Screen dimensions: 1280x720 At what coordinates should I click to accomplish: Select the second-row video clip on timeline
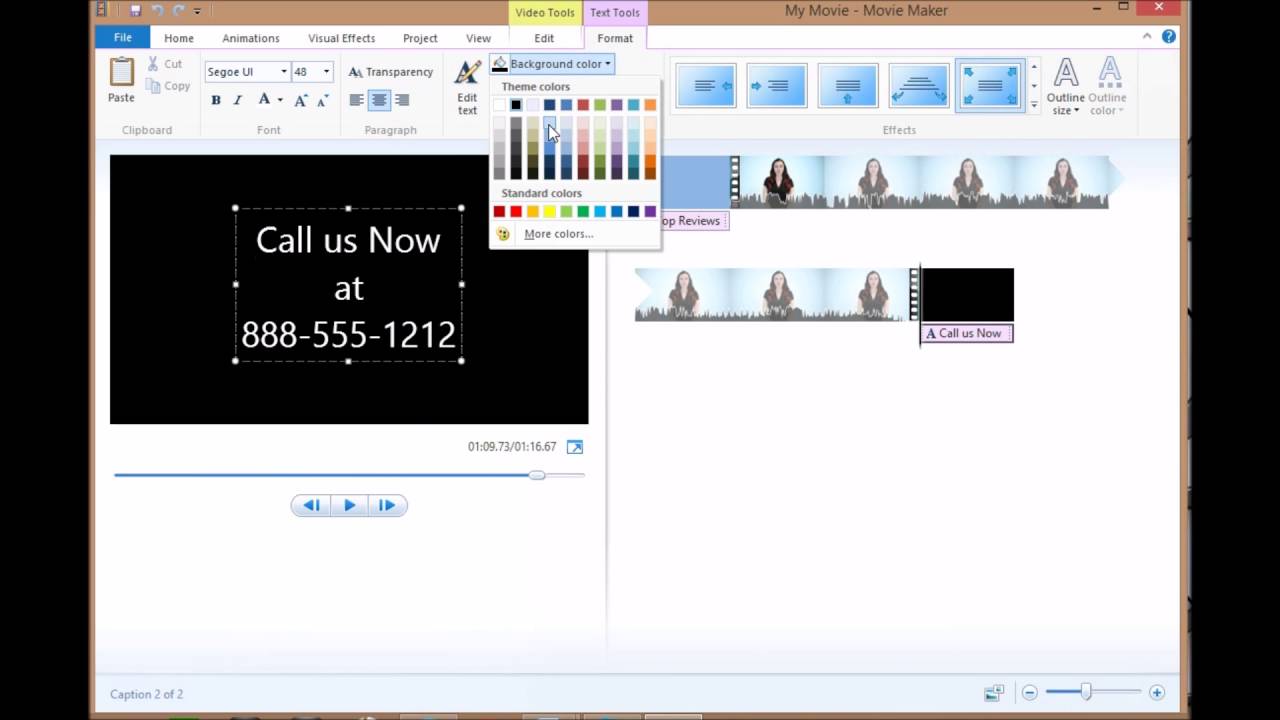(x=771, y=294)
